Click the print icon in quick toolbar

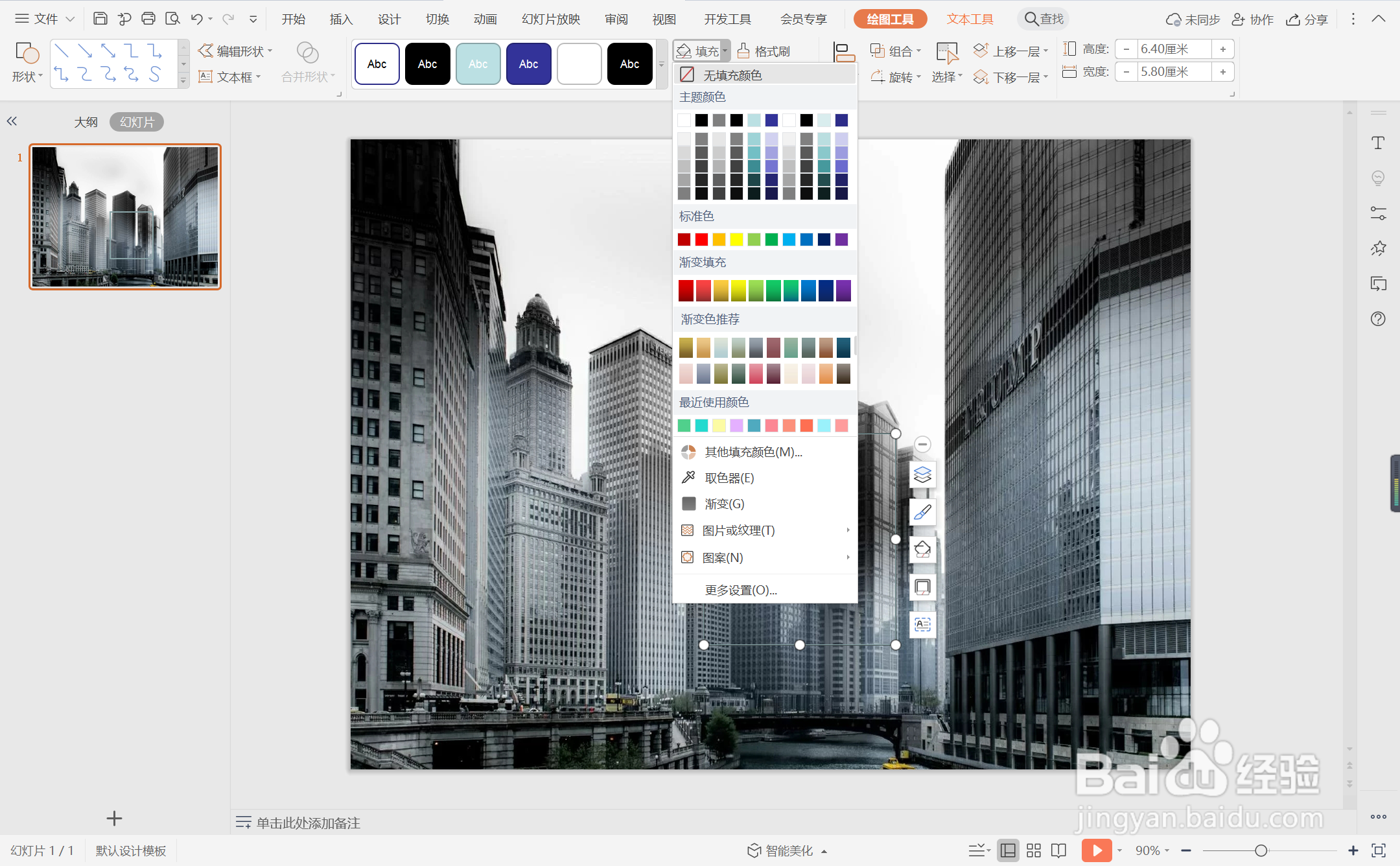[148, 19]
